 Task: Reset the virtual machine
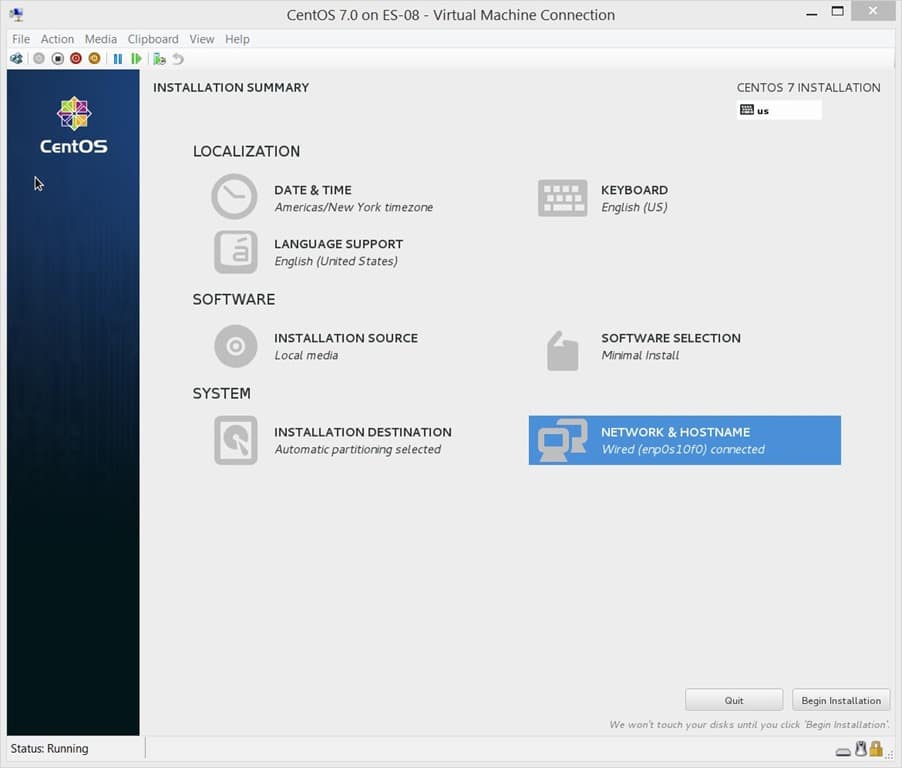136,58
